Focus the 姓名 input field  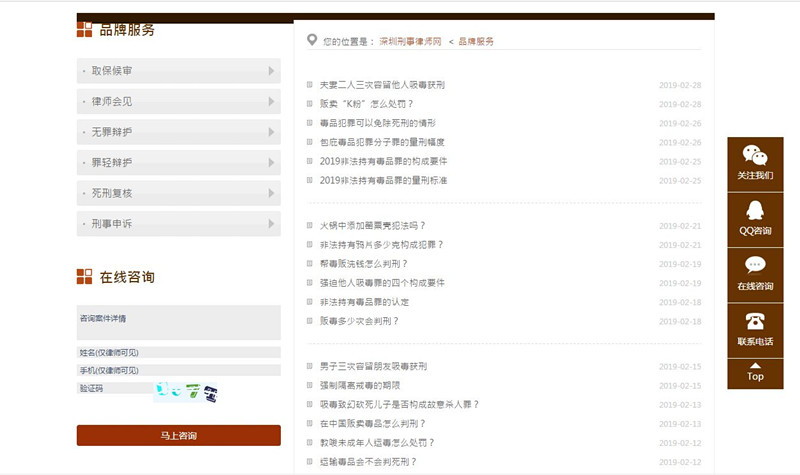coord(178,353)
